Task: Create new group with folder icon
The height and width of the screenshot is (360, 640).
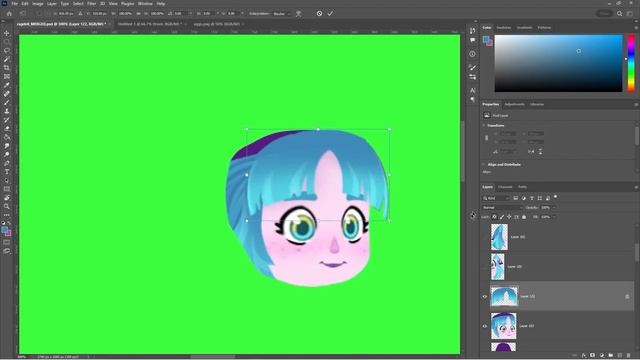Action: coord(611,356)
